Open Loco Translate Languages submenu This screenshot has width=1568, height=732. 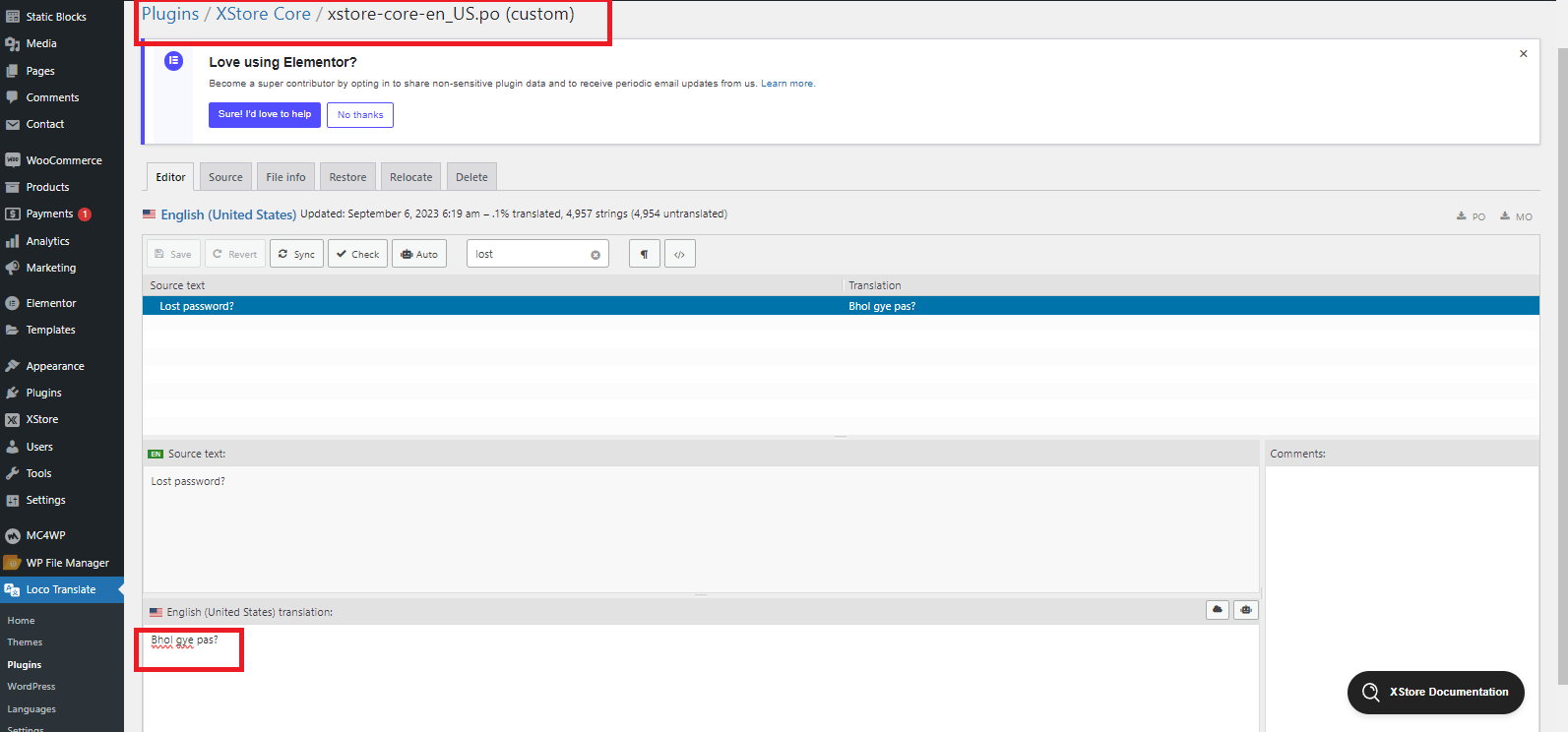click(31, 709)
